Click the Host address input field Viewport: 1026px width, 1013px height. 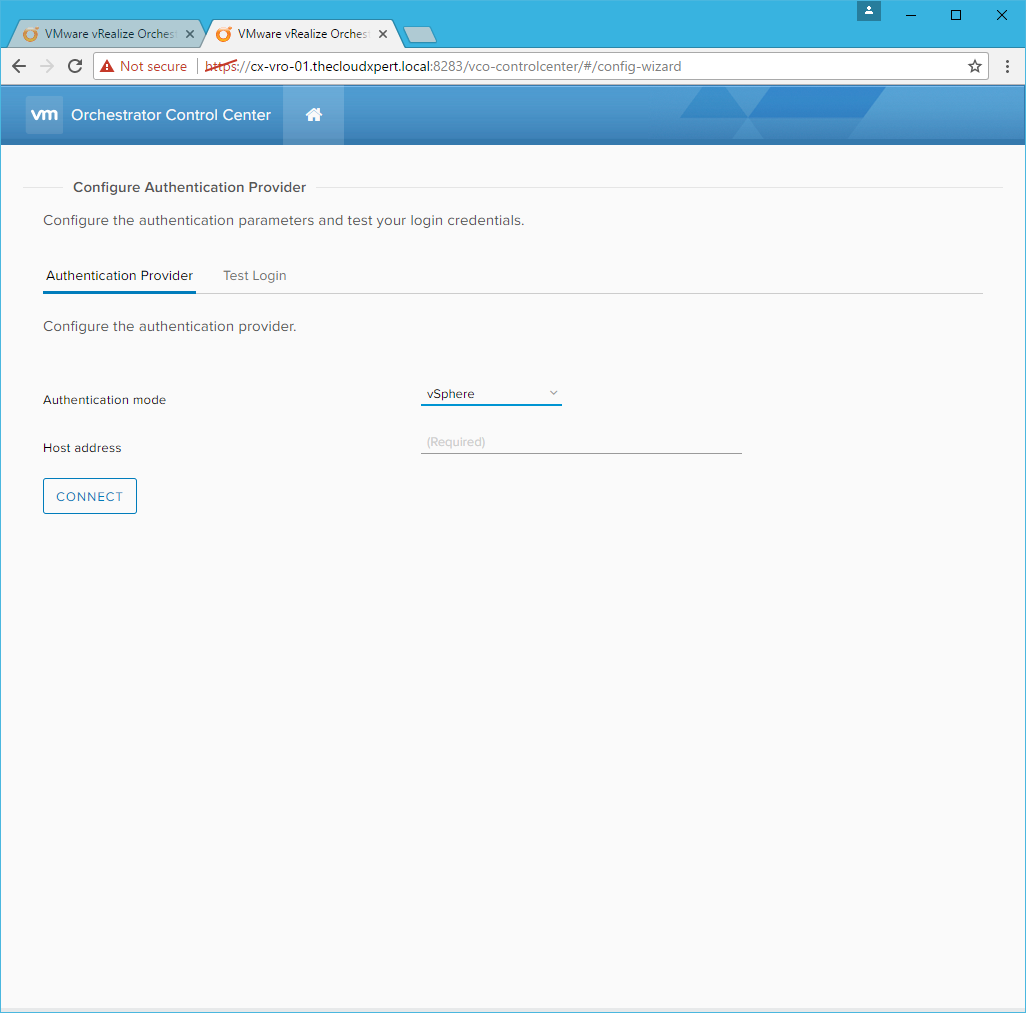pos(580,442)
